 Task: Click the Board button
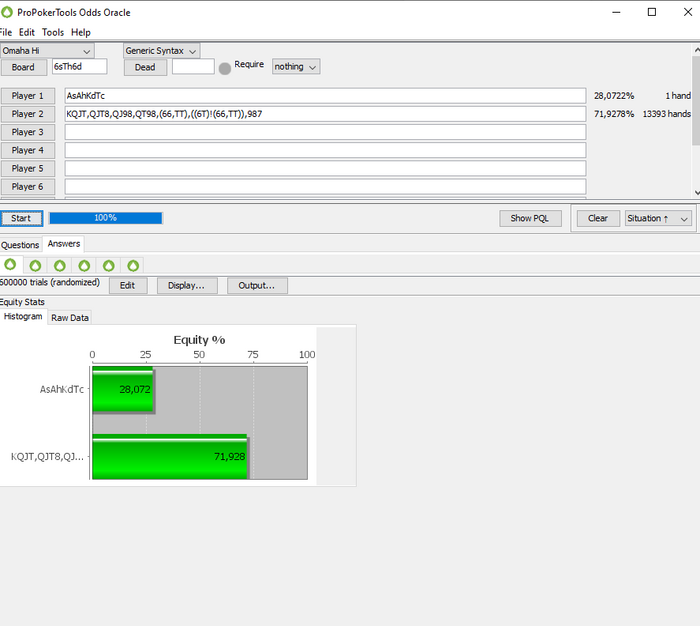23,67
